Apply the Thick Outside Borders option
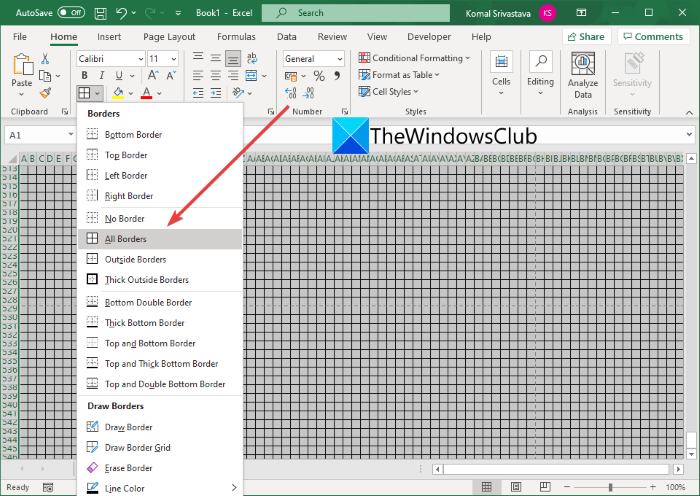The height and width of the screenshot is (496, 700). (146, 280)
